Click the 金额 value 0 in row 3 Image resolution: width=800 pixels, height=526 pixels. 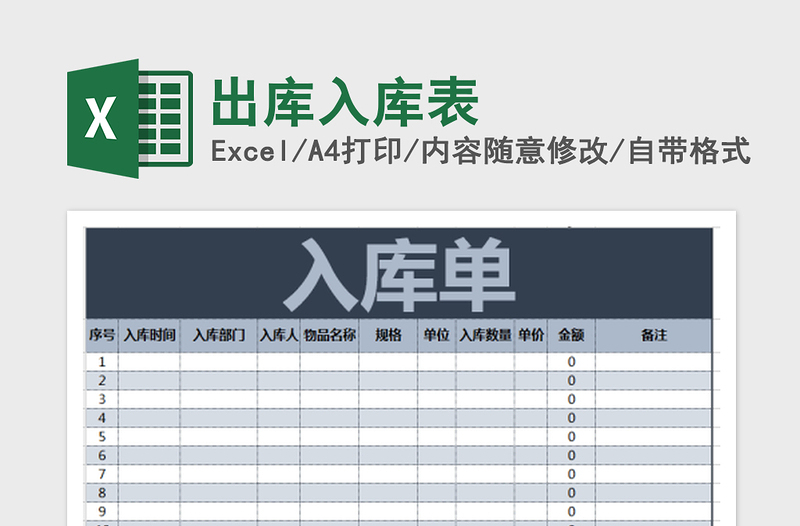571,399
